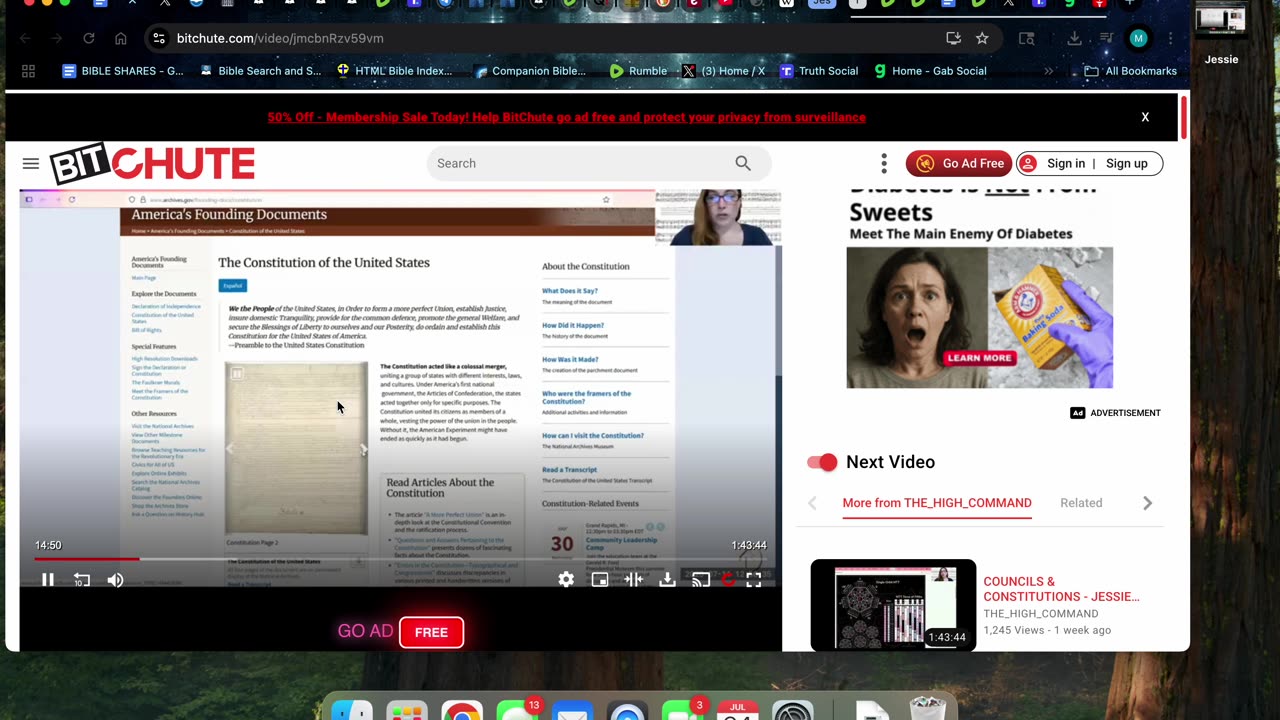The width and height of the screenshot is (1280, 720).
Task: Open Rumble bookmark
Action: click(x=638, y=71)
